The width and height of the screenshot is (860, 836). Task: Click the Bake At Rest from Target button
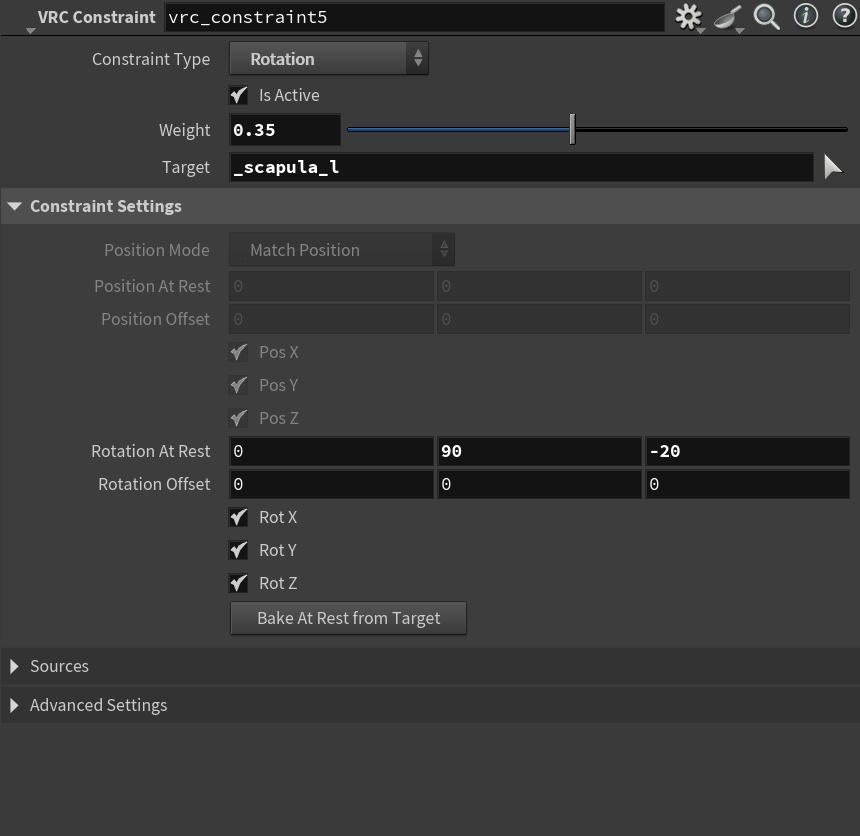348,618
